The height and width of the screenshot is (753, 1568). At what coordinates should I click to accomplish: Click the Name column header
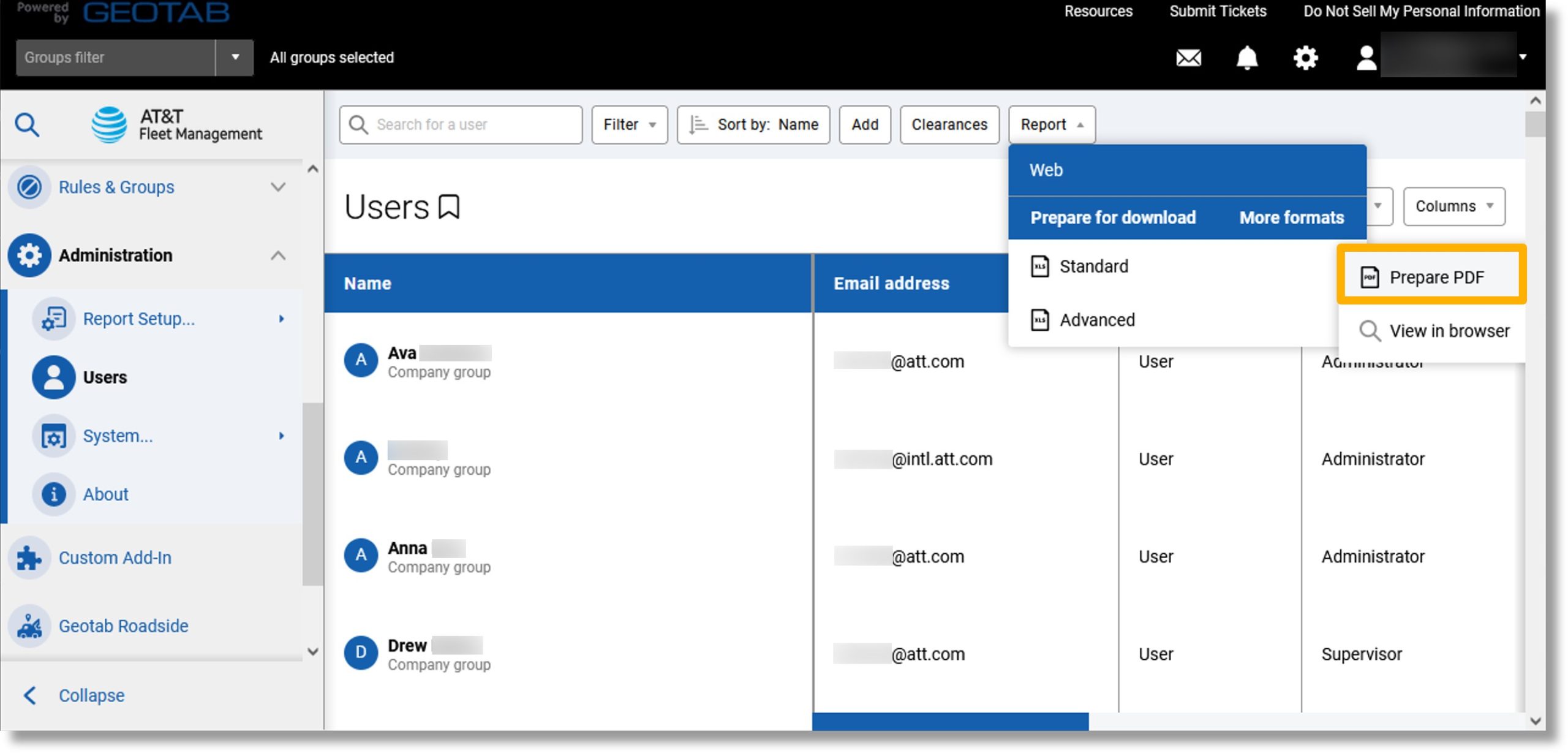(567, 284)
